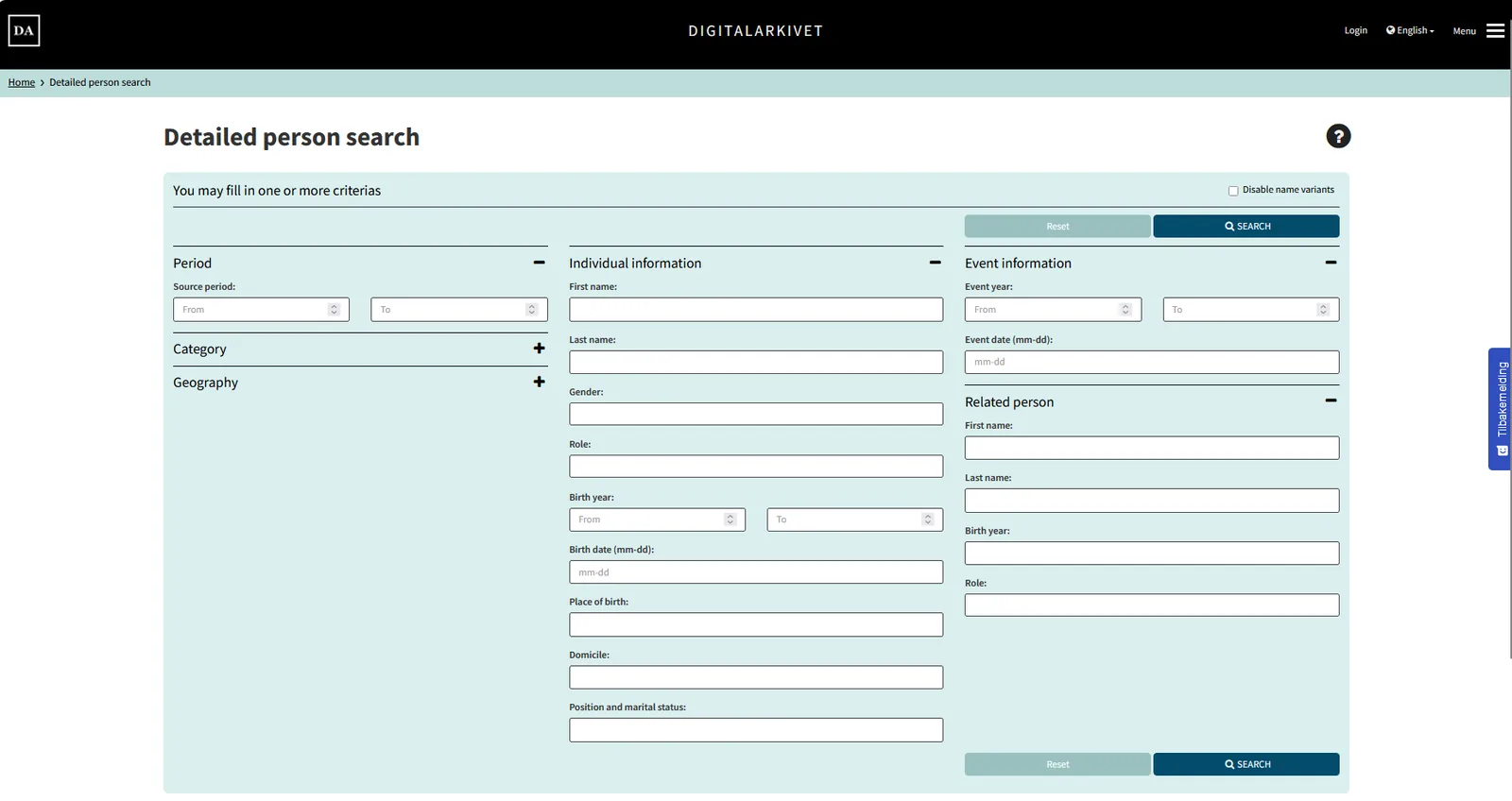Screen dimensions: 1512x801
Task: Click the Place of birth field
Action: click(756, 624)
